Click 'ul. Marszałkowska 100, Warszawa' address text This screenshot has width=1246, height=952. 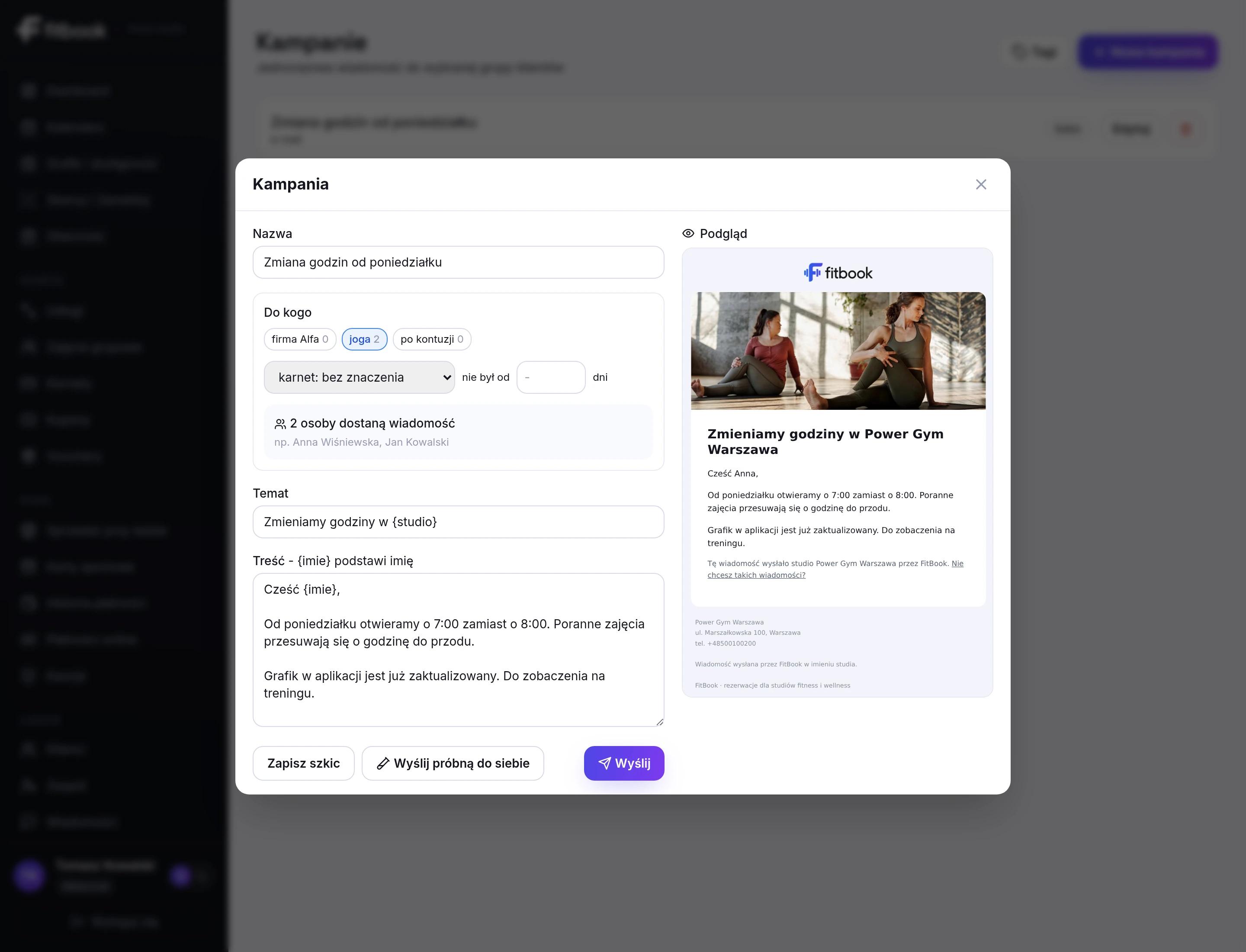[747, 632]
